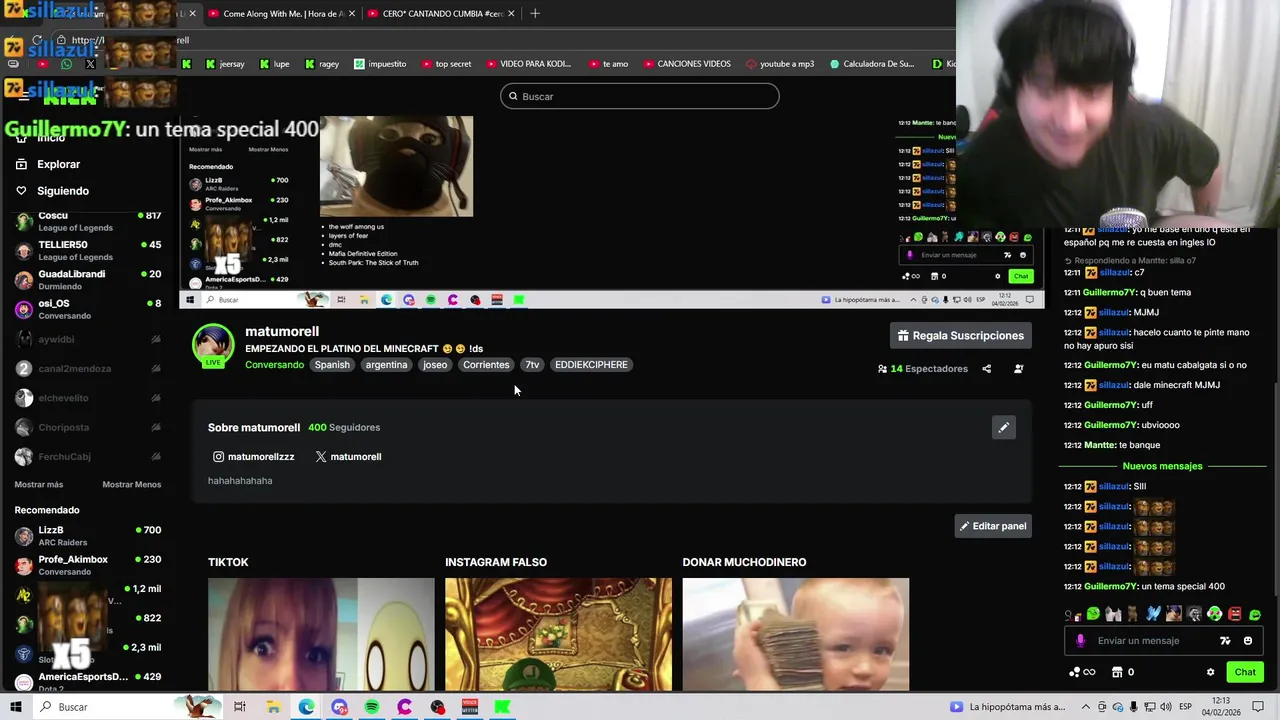
Task: Select the joseo tag
Action: 435,365
